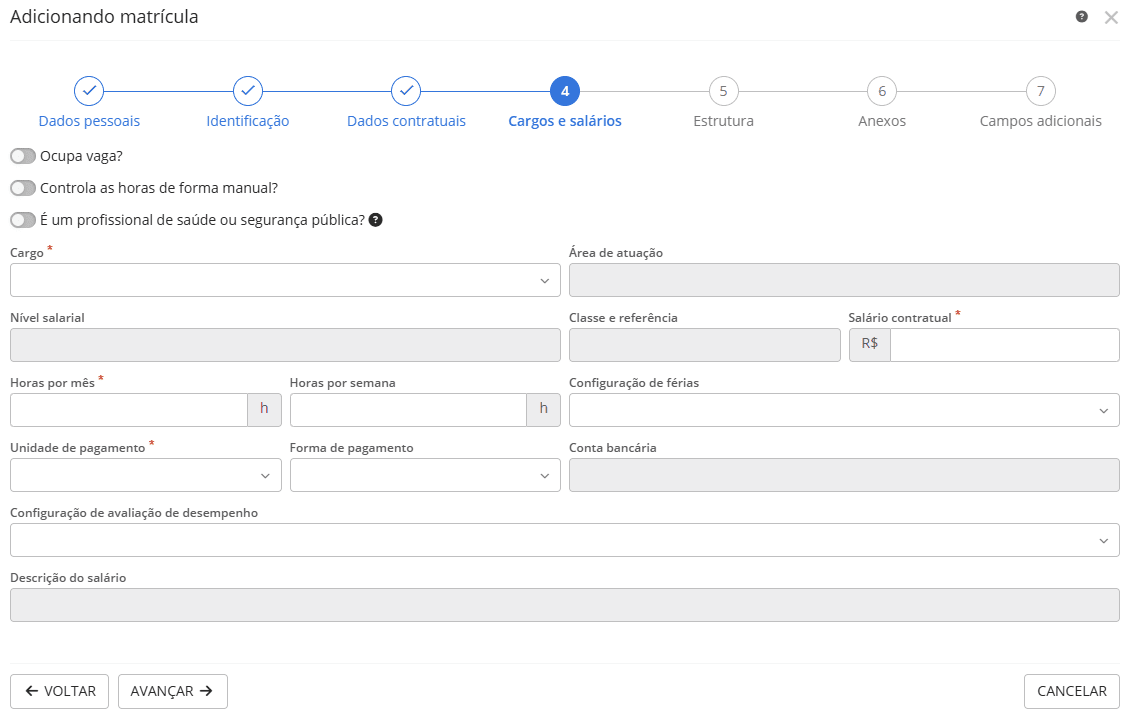Open the Cargo dropdown
Viewport: 1131px width, 713px height.
(x=285, y=280)
